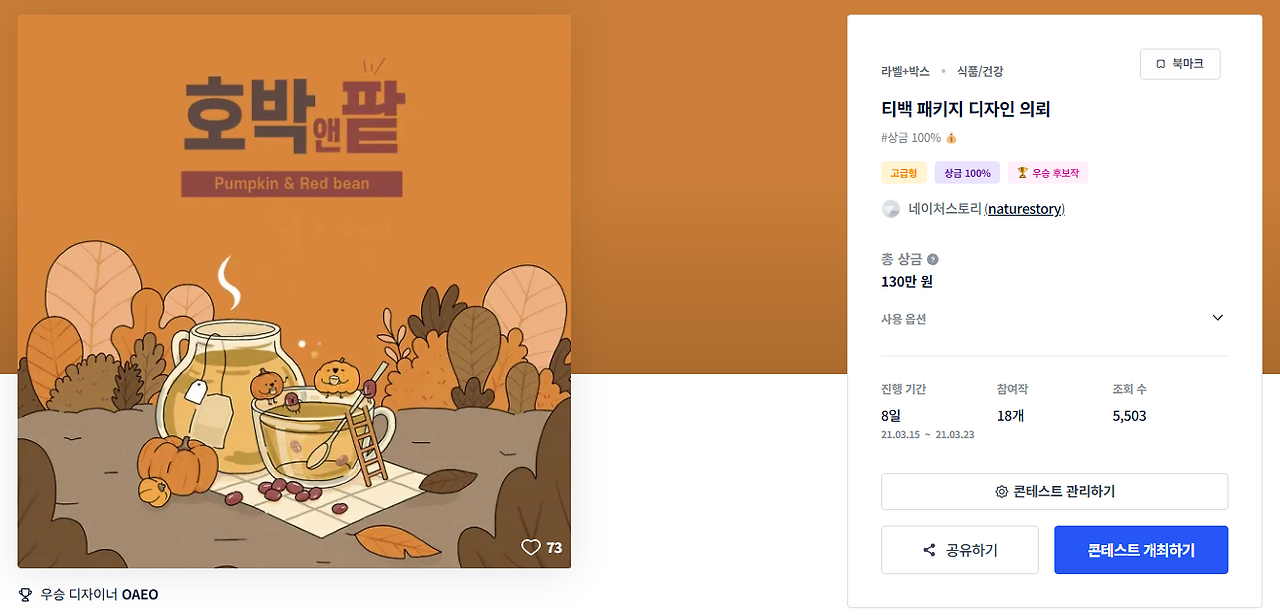Screen dimensions: 1280x615
Task: Click the 고급형 tag badge
Action: [x=904, y=173]
